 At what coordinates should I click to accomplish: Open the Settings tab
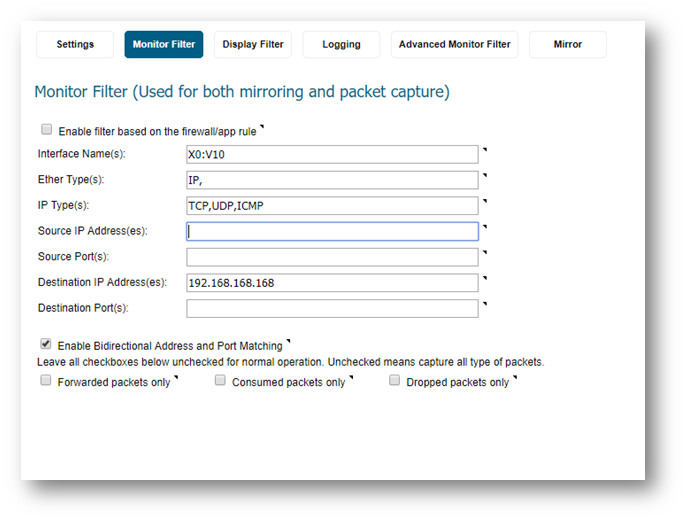(75, 44)
